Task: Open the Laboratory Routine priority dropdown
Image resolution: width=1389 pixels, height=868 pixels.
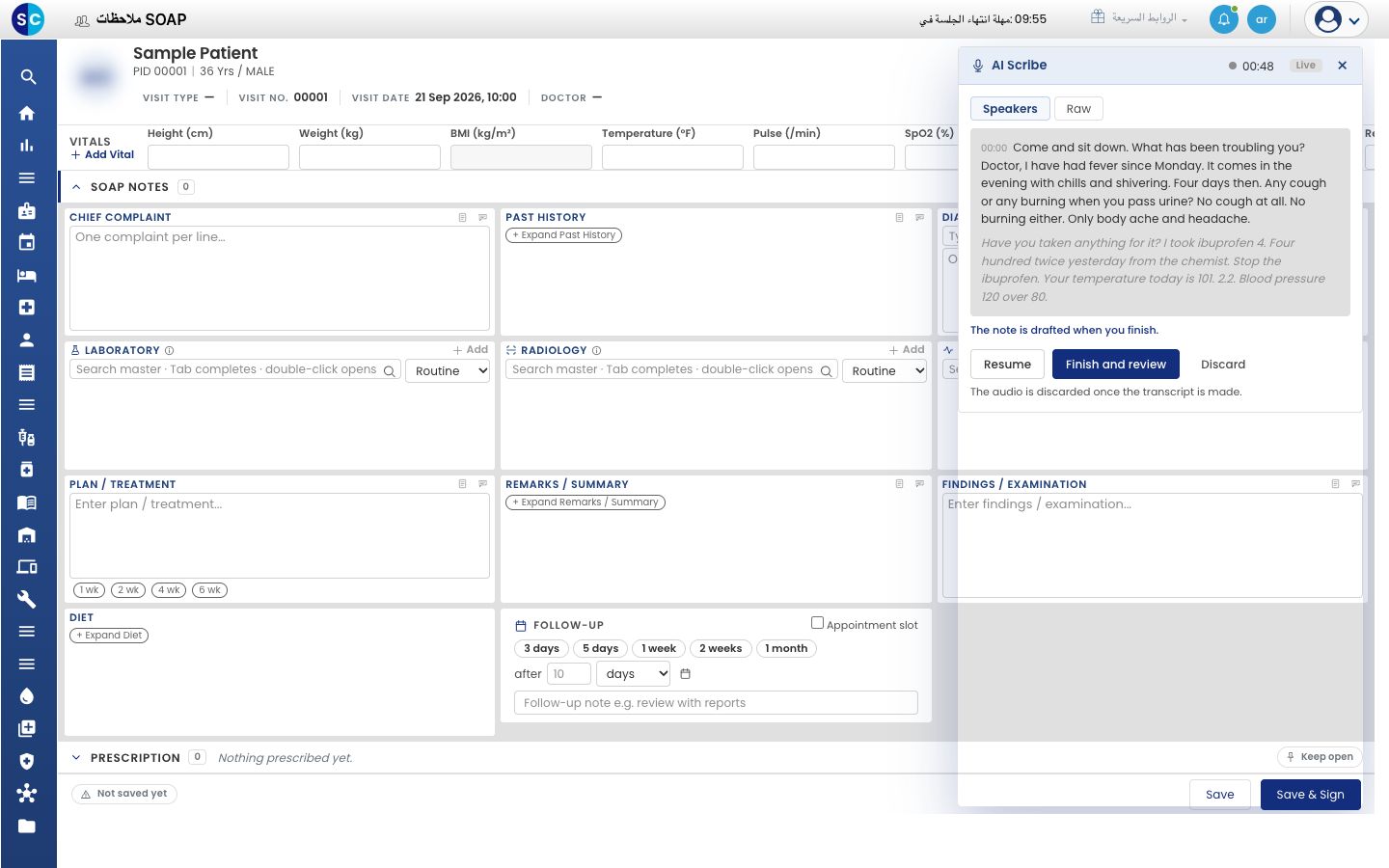Action: (x=448, y=371)
